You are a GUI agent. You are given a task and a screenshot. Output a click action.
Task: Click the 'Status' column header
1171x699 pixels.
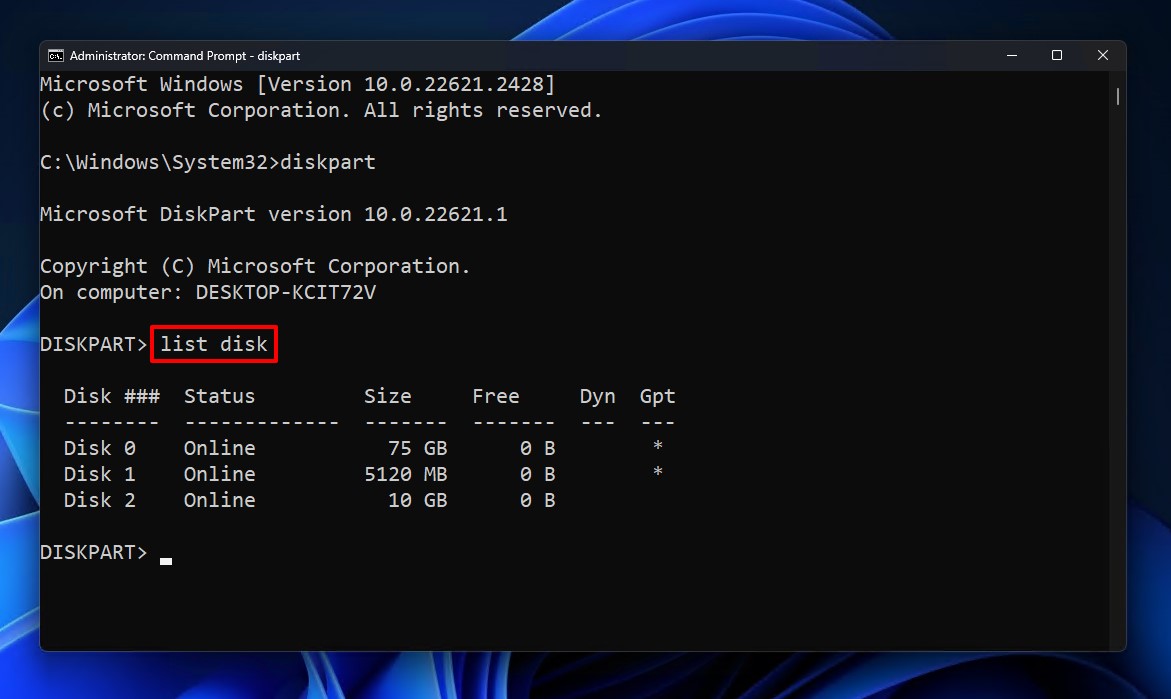click(219, 396)
